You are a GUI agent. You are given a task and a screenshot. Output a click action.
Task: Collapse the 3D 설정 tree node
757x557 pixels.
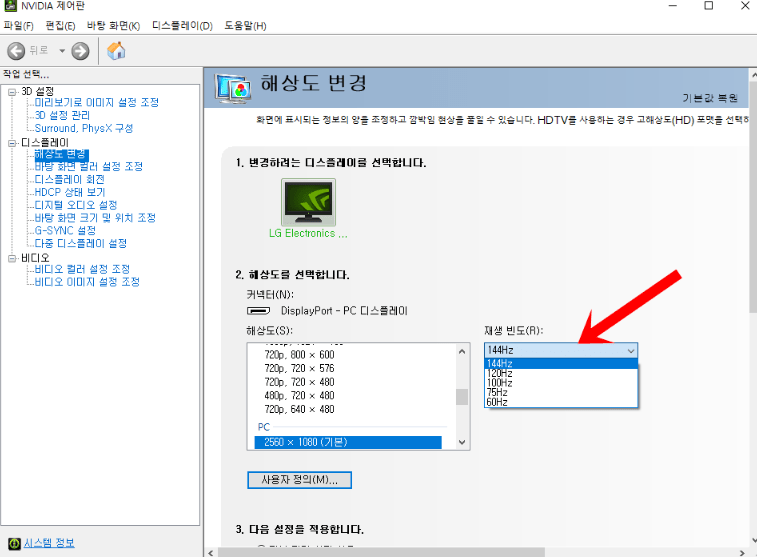click(x=12, y=92)
